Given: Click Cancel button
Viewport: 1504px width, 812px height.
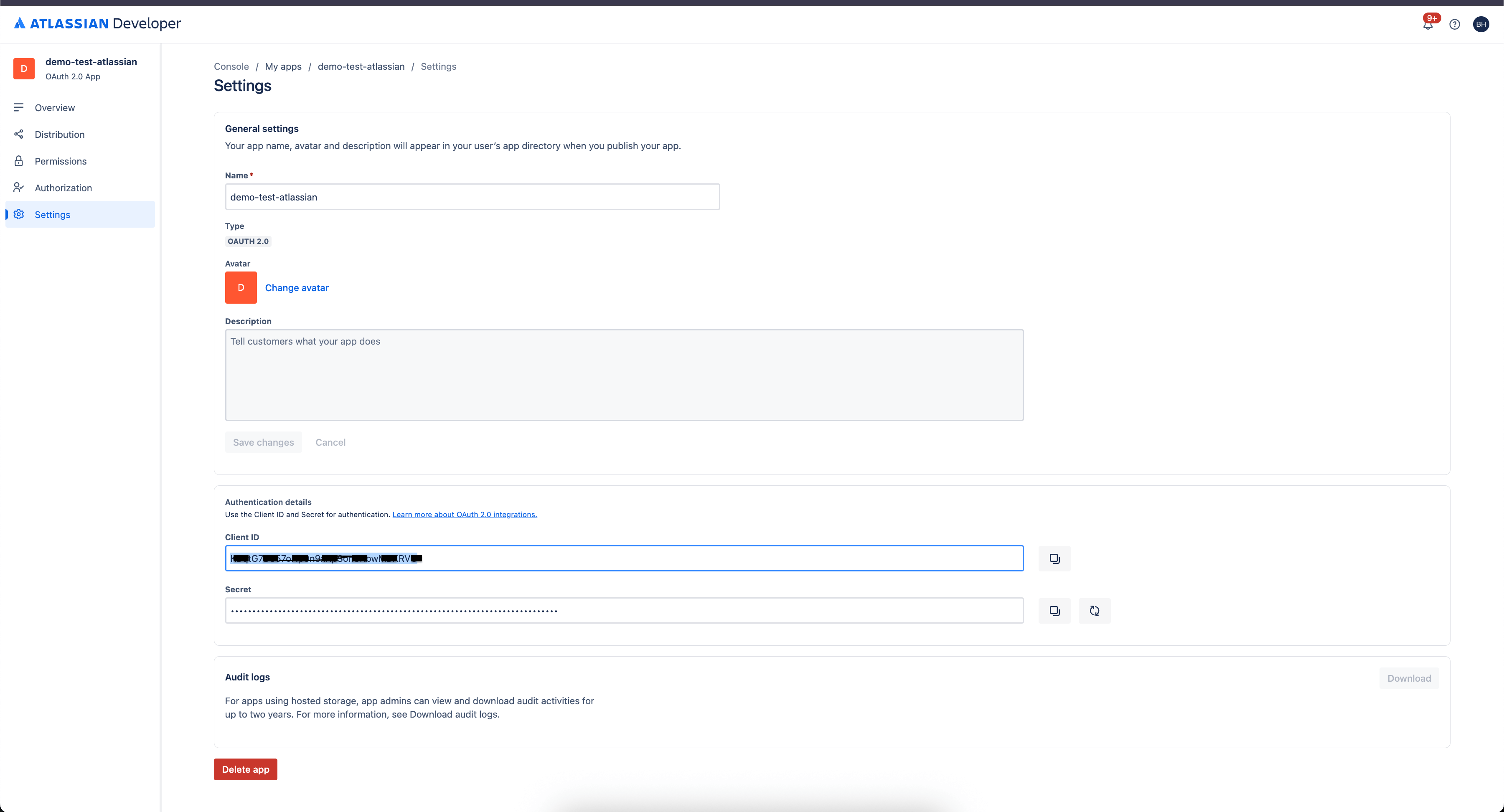Looking at the screenshot, I should [330, 442].
